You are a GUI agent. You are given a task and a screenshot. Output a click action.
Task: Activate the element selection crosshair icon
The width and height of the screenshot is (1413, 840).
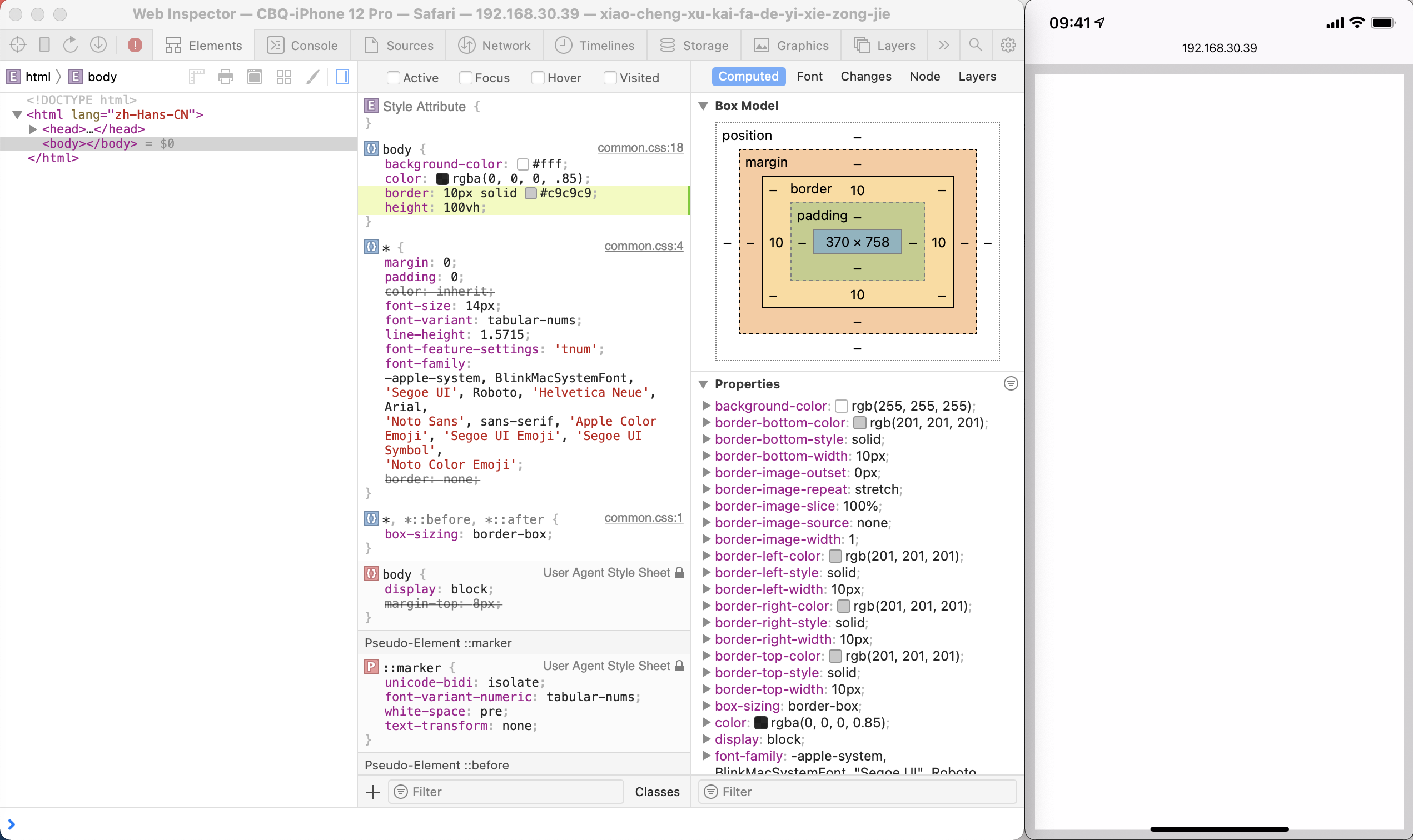pos(18,44)
